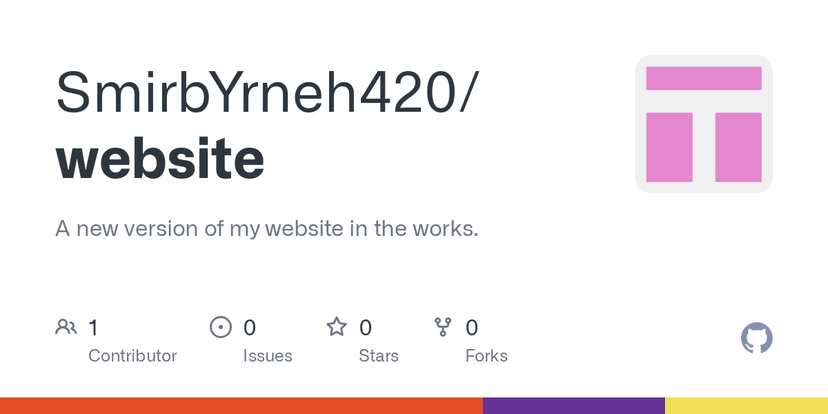828x414 pixels.
Task: Click the issues circle-dot icon
Action: pos(220,327)
